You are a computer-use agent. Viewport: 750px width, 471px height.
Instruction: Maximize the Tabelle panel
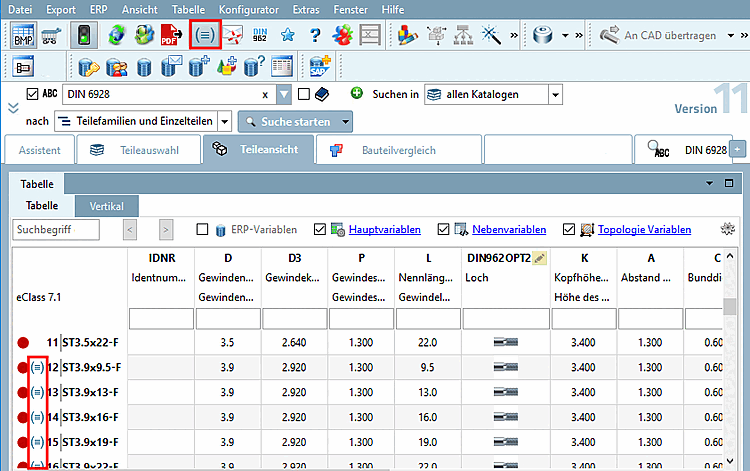click(x=729, y=183)
